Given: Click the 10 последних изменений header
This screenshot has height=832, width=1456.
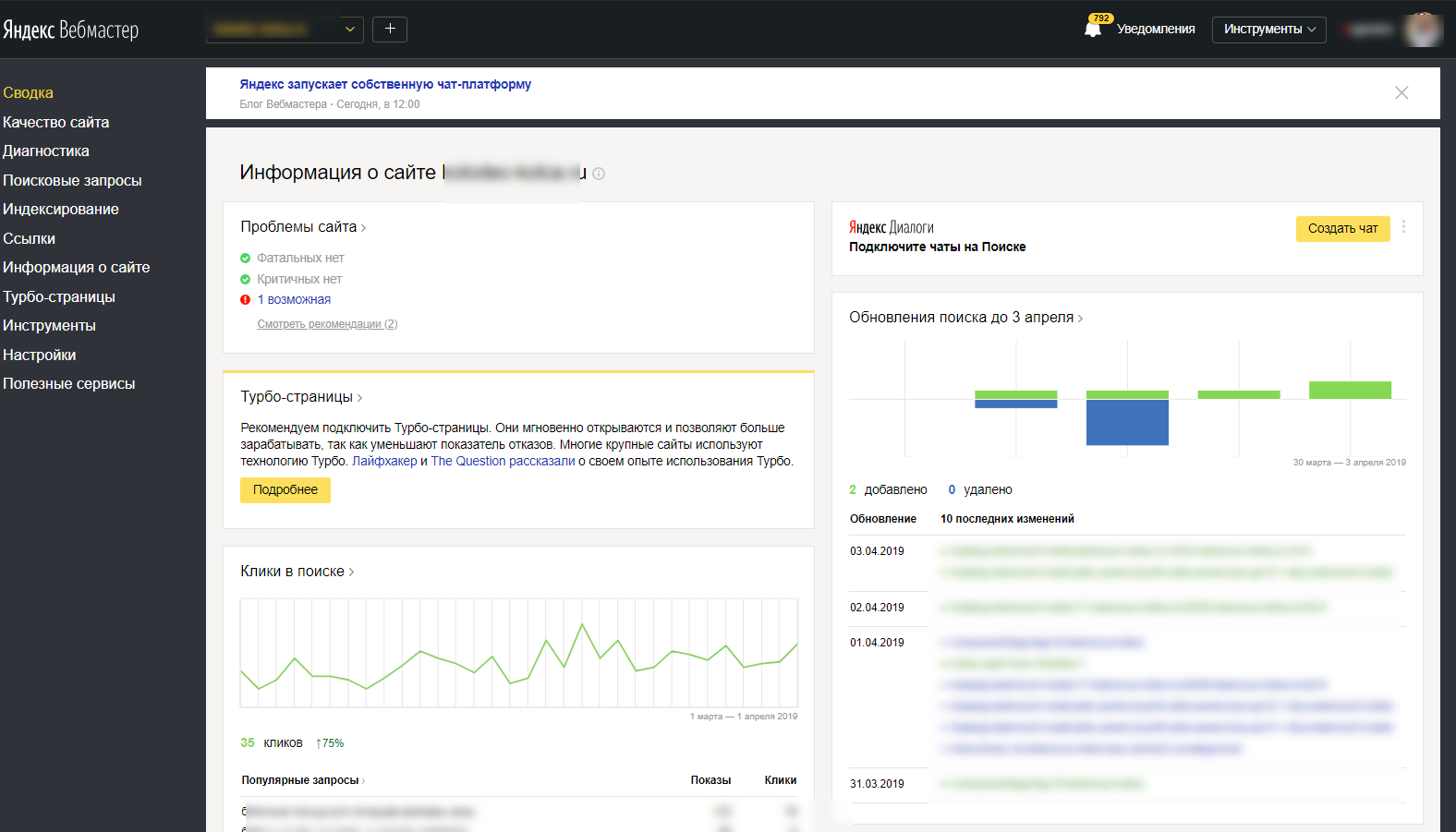Looking at the screenshot, I should [x=1007, y=519].
